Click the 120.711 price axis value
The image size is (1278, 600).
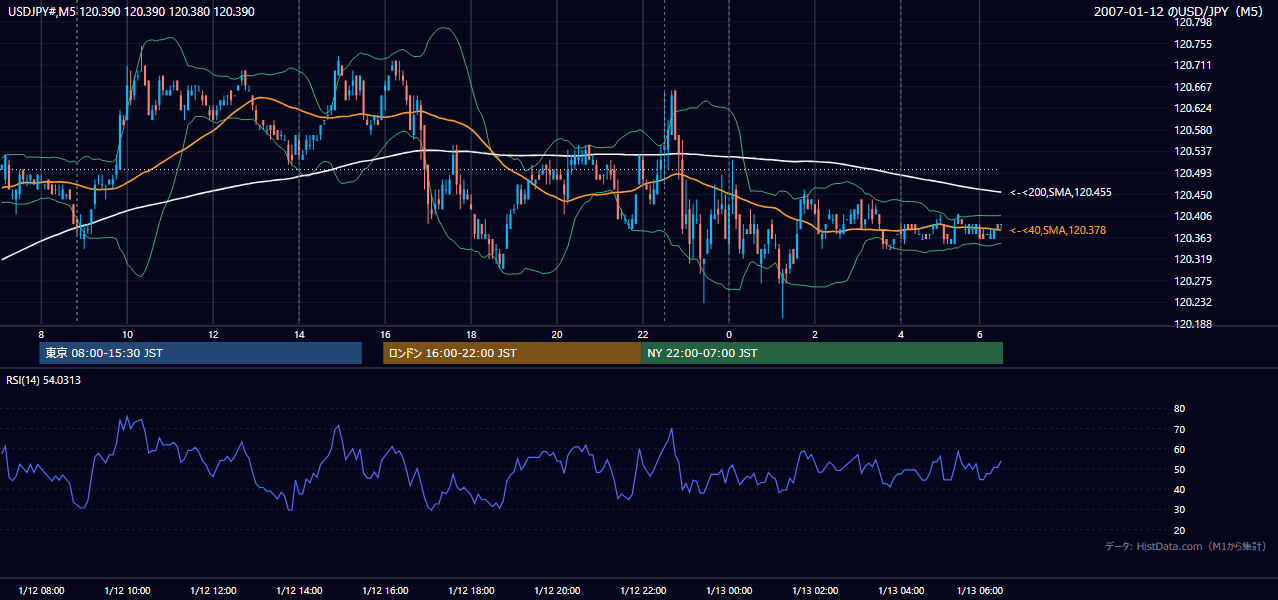1194,65
